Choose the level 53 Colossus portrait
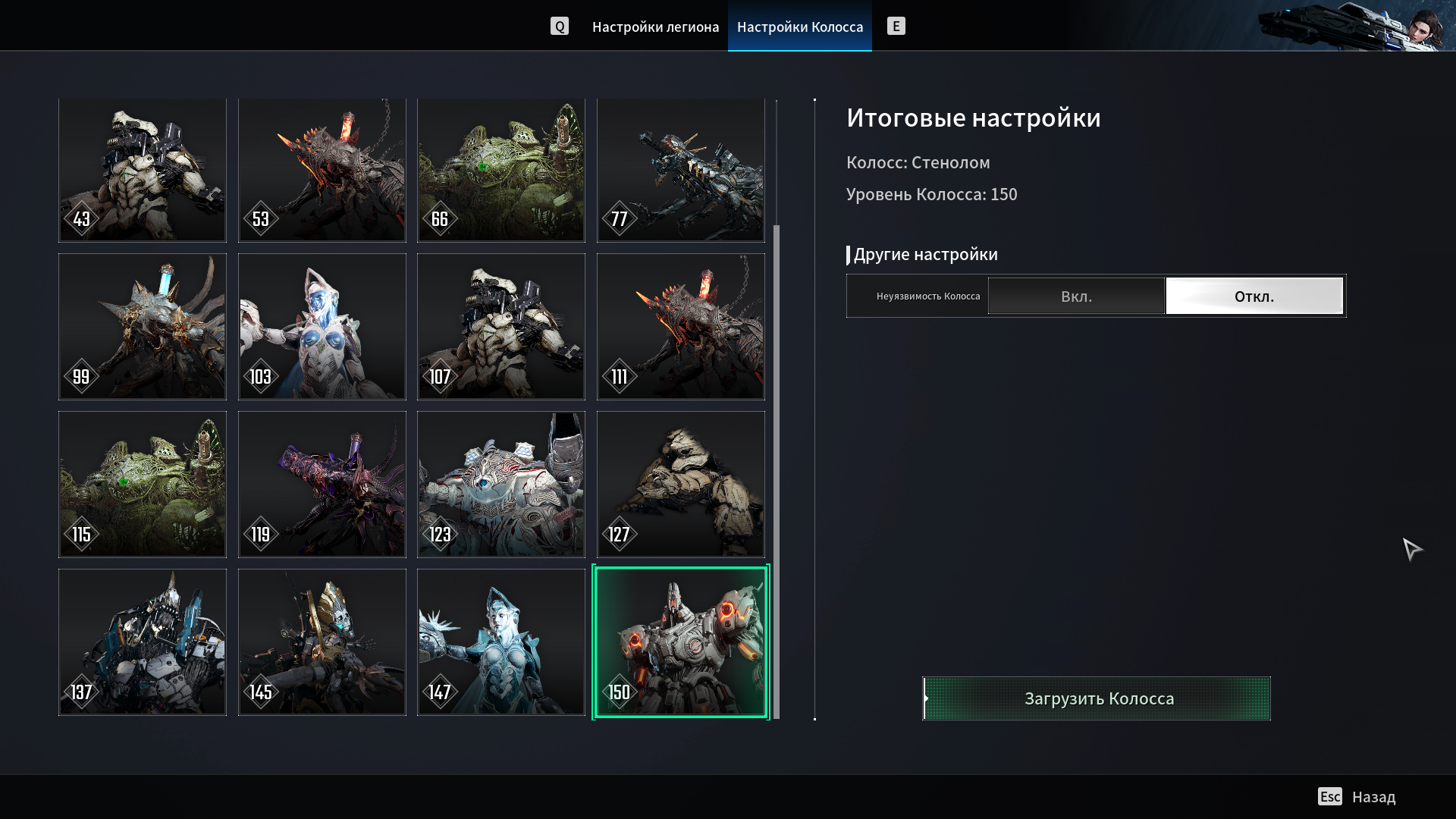Screen dimensions: 1456x819 (322, 171)
